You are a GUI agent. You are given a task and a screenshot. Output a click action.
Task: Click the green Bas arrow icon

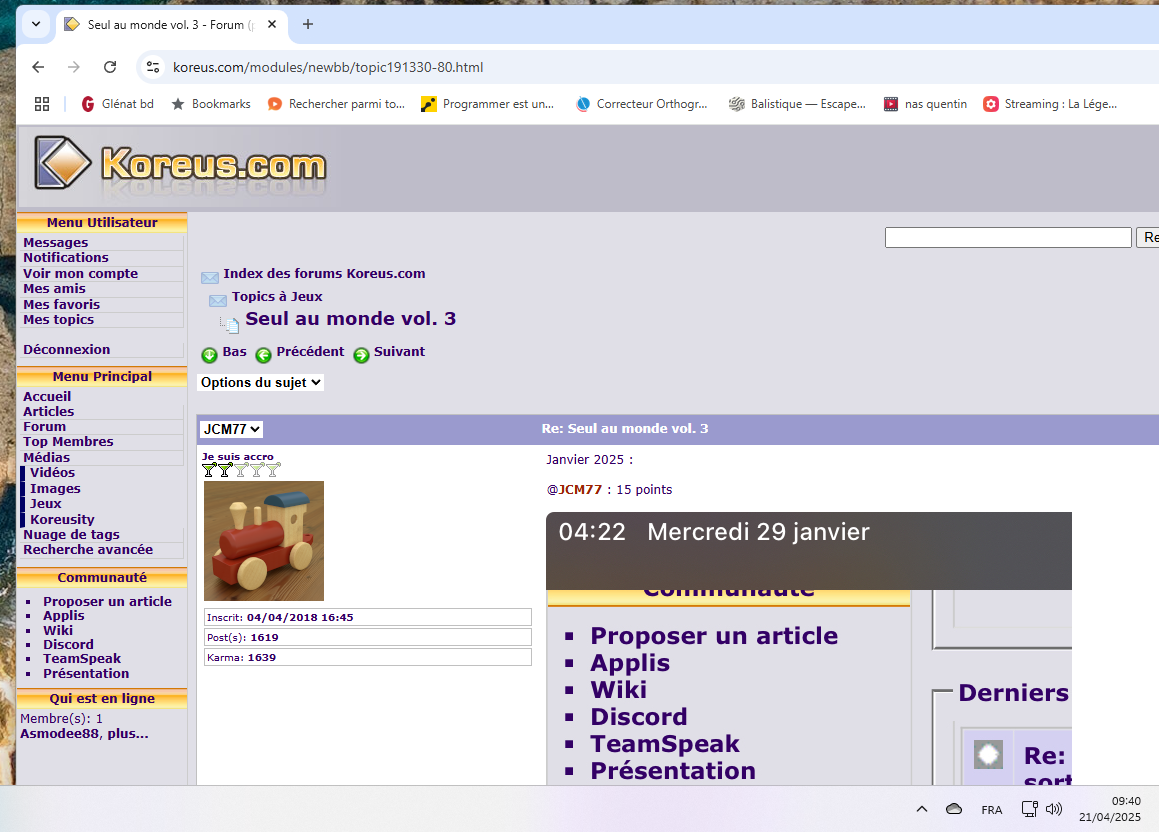click(x=209, y=355)
